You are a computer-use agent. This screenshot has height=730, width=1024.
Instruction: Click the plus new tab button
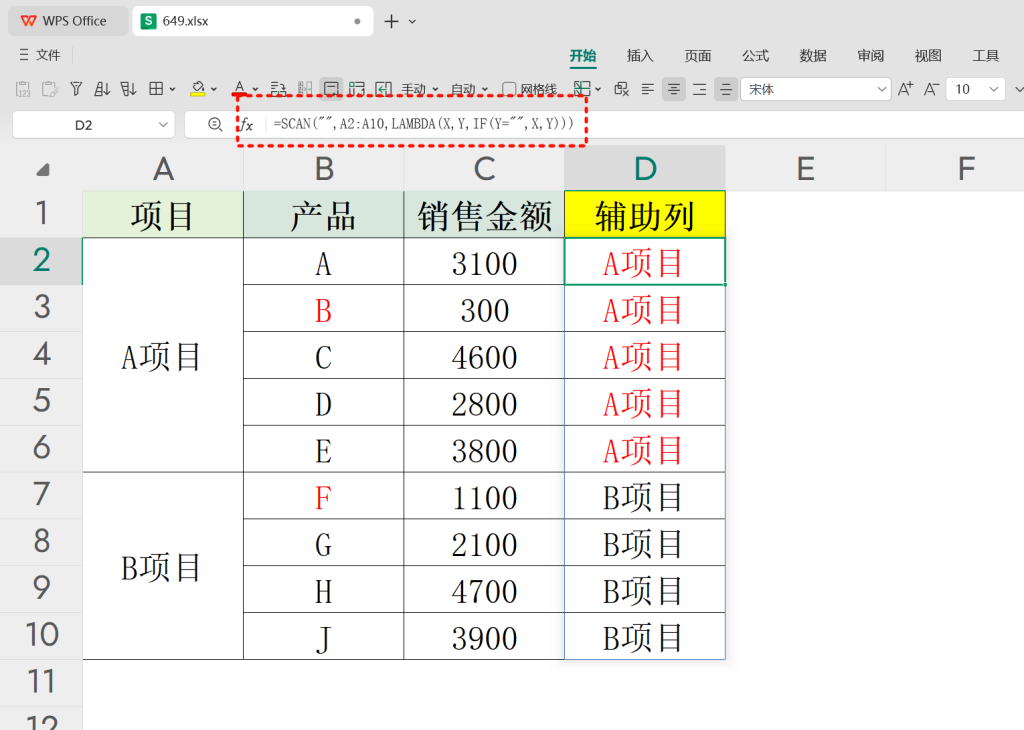point(391,22)
